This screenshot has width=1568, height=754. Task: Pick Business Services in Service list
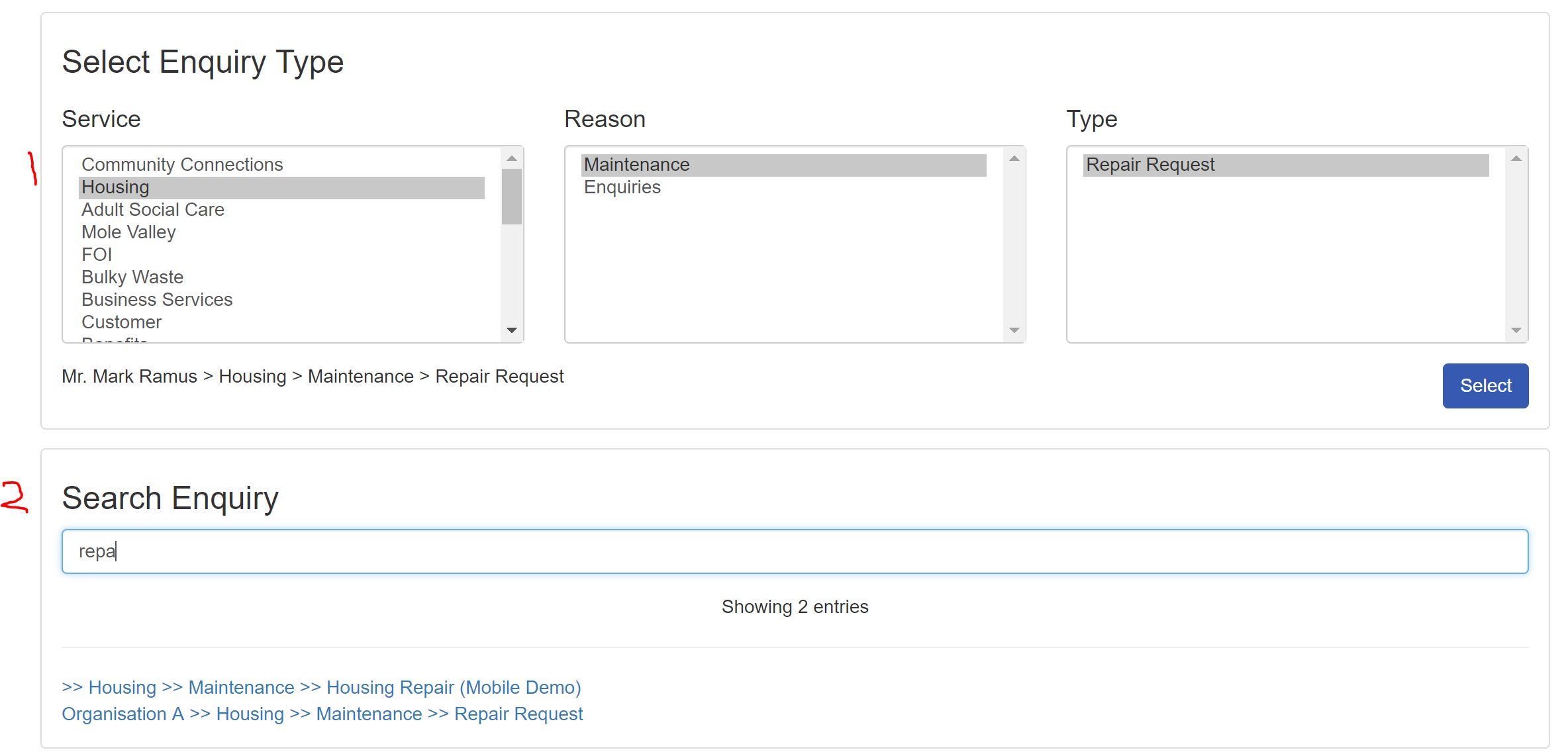(157, 300)
